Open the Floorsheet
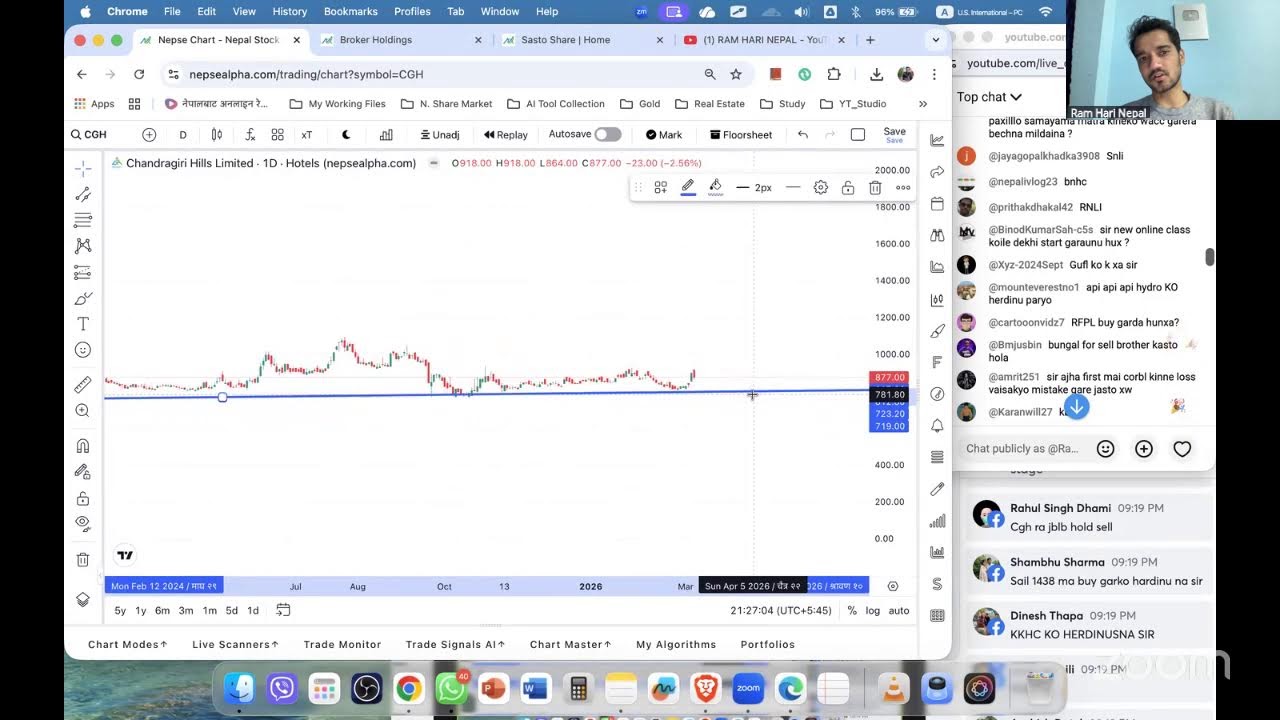1280x720 pixels. (x=741, y=135)
